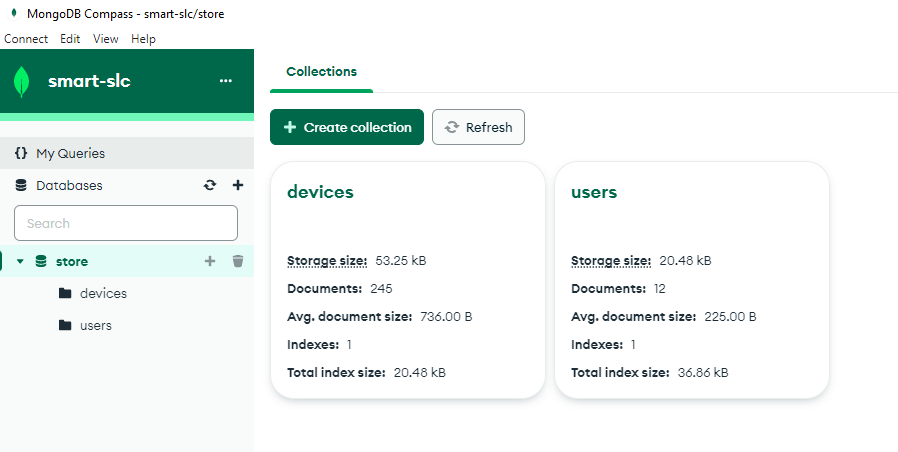
Task: Click the 20.48 kB total index size on devices
Action: [x=420, y=372]
